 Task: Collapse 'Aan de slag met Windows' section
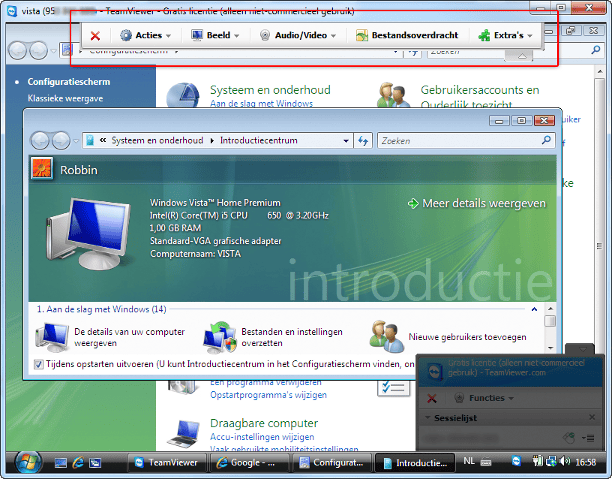(x=534, y=309)
